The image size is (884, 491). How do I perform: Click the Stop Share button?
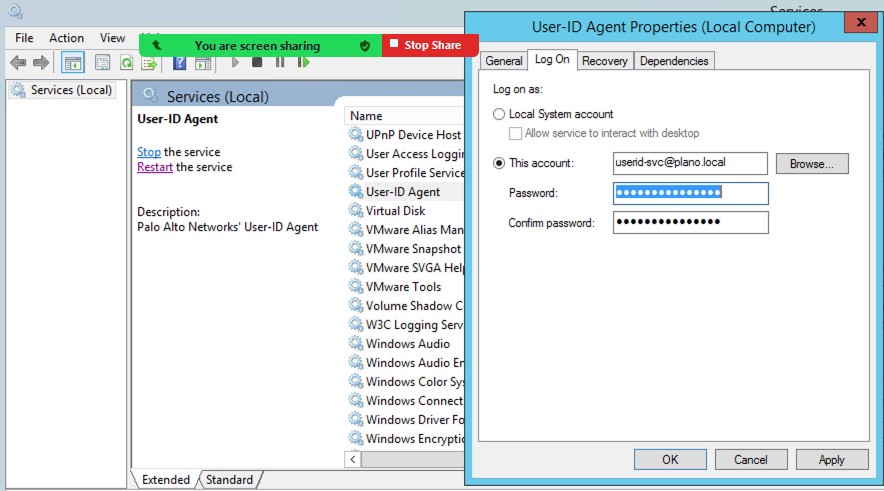430,45
